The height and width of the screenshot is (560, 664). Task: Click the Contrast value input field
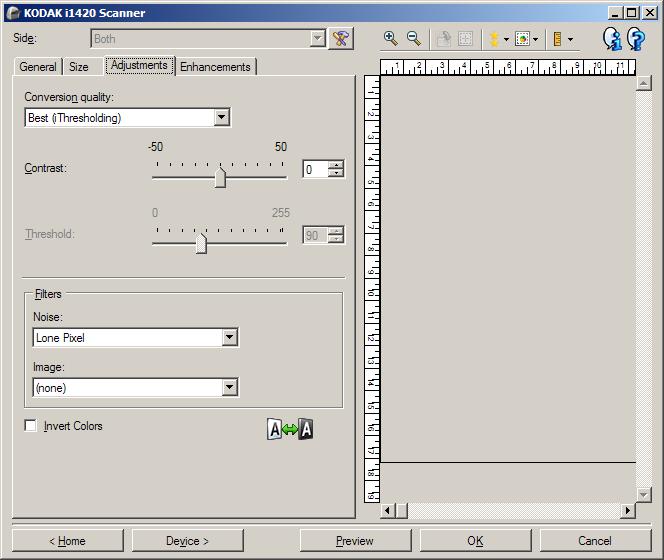tap(315, 169)
